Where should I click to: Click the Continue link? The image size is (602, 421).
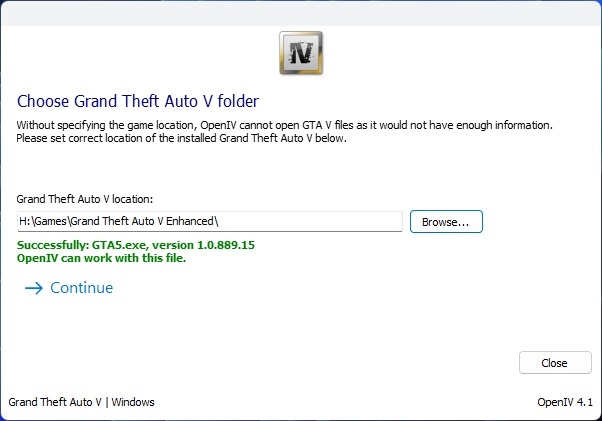[x=81, y=288]
